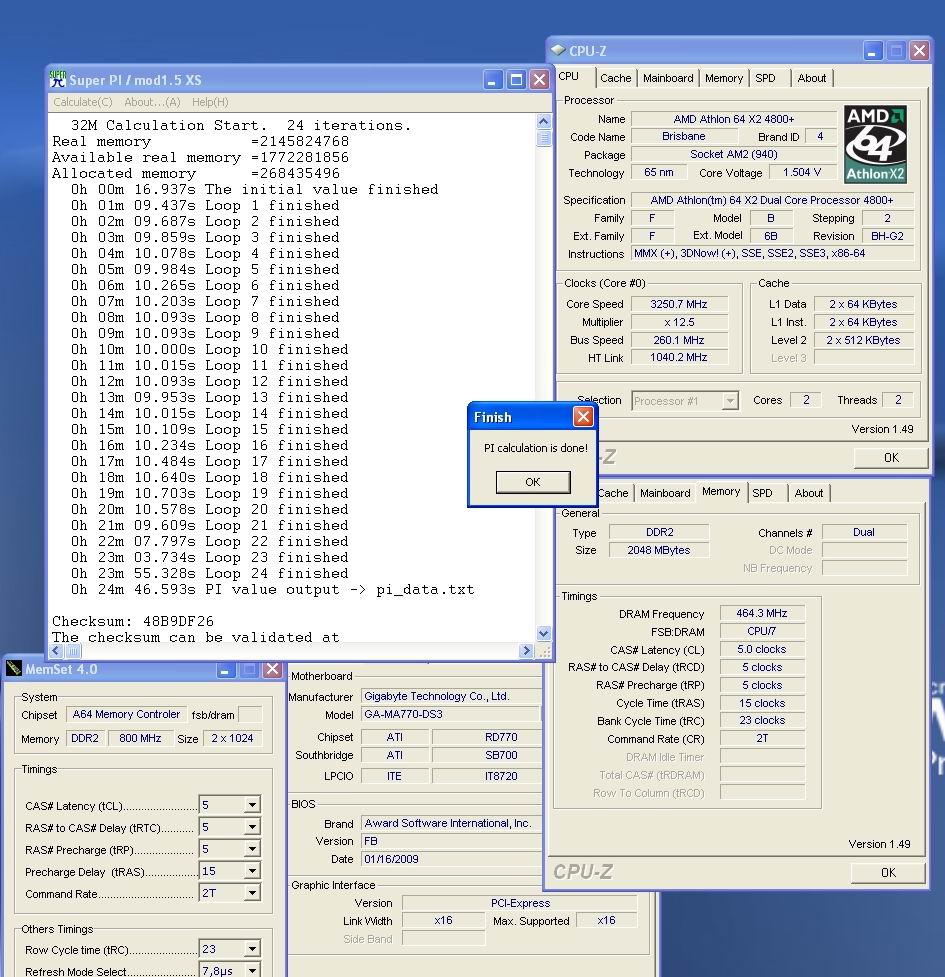Open SPD tab in lower CPU-Z window

pyautogui.click(x=762, y=493)
